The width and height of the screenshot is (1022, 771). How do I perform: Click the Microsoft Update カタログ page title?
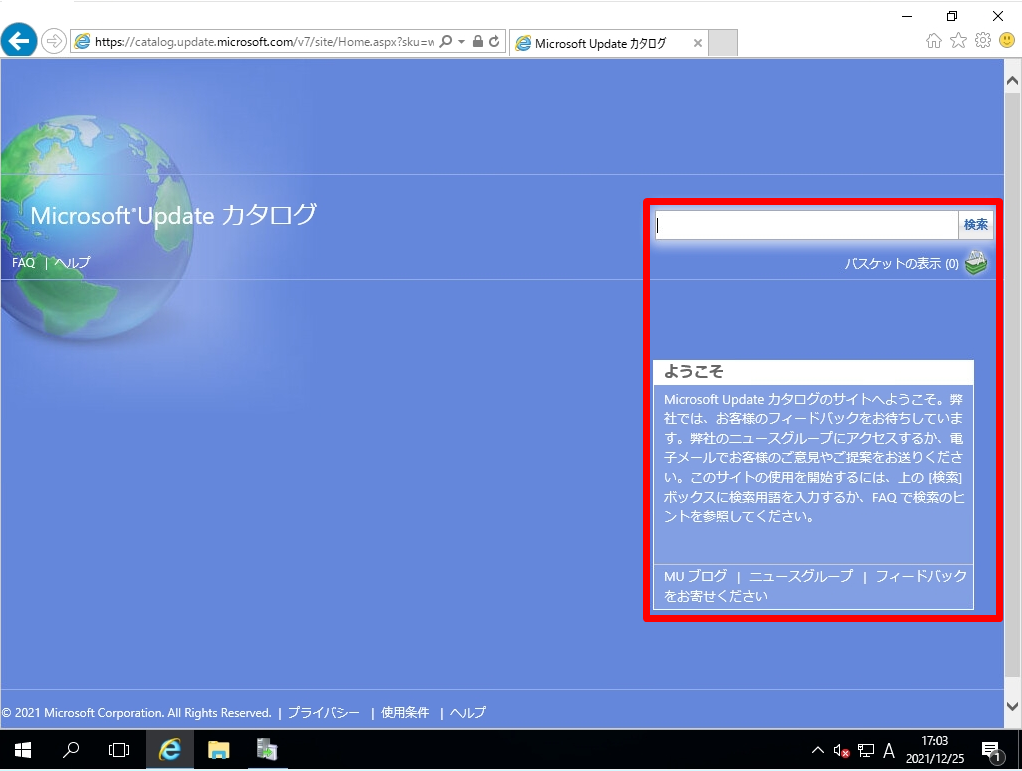coord(173,215)
